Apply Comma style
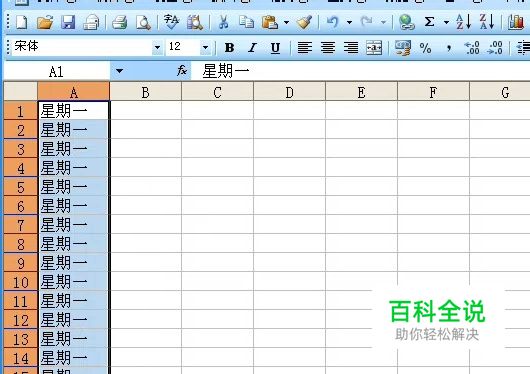Screen dimensions: 530x374 click(x=449, y=48)
